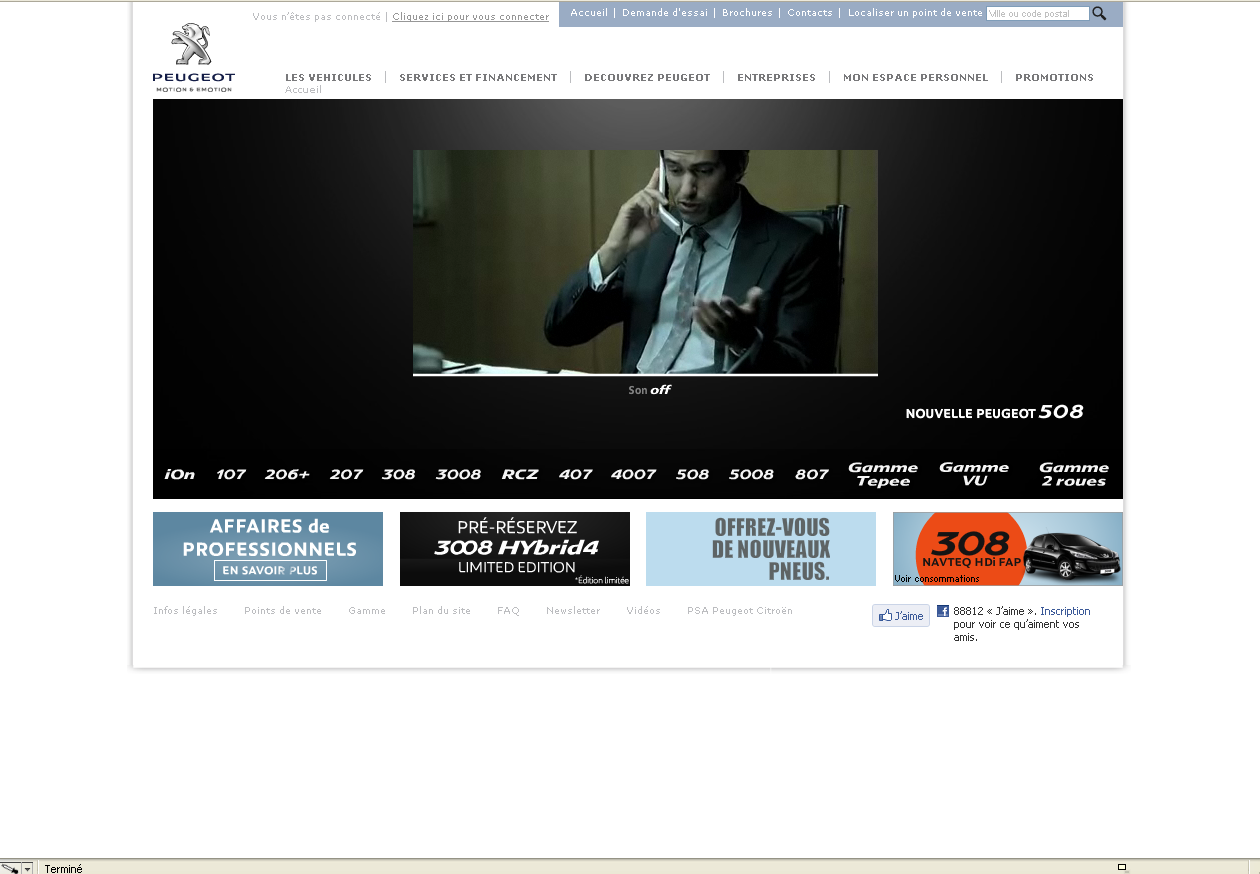Screen dimensions: 1260x874
Task: Open Points de vente footer link
Action: pos(283,611)
